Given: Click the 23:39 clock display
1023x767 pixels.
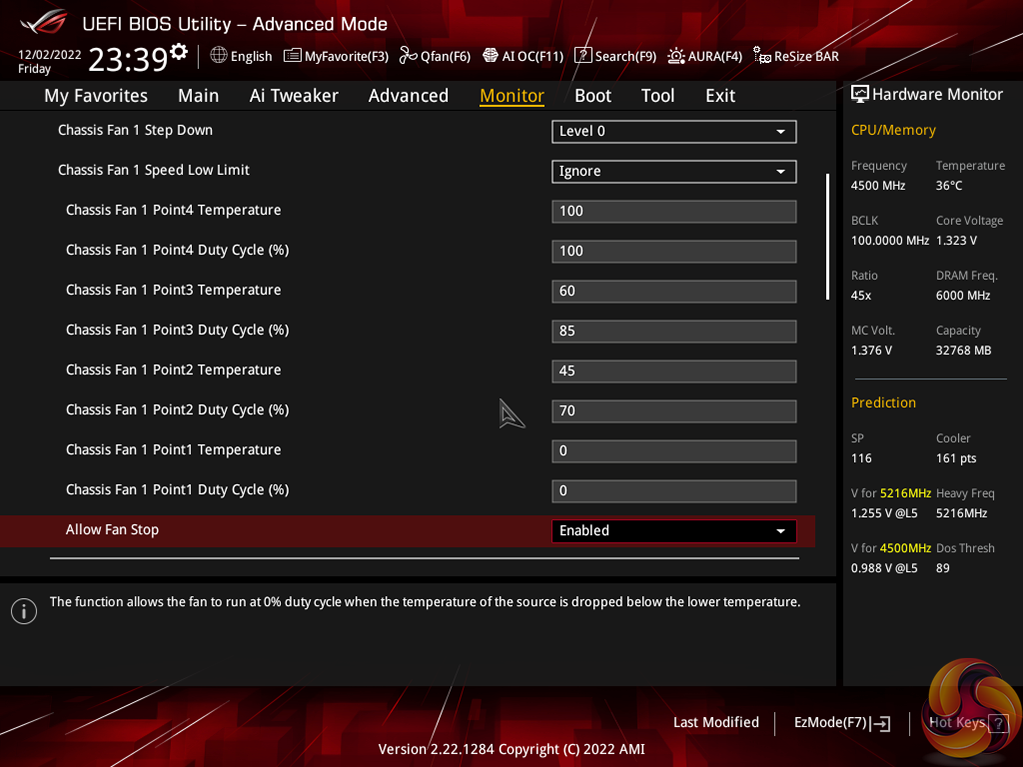Looking at the screenshot, I should pyautogui.click(x=129, y=60).
